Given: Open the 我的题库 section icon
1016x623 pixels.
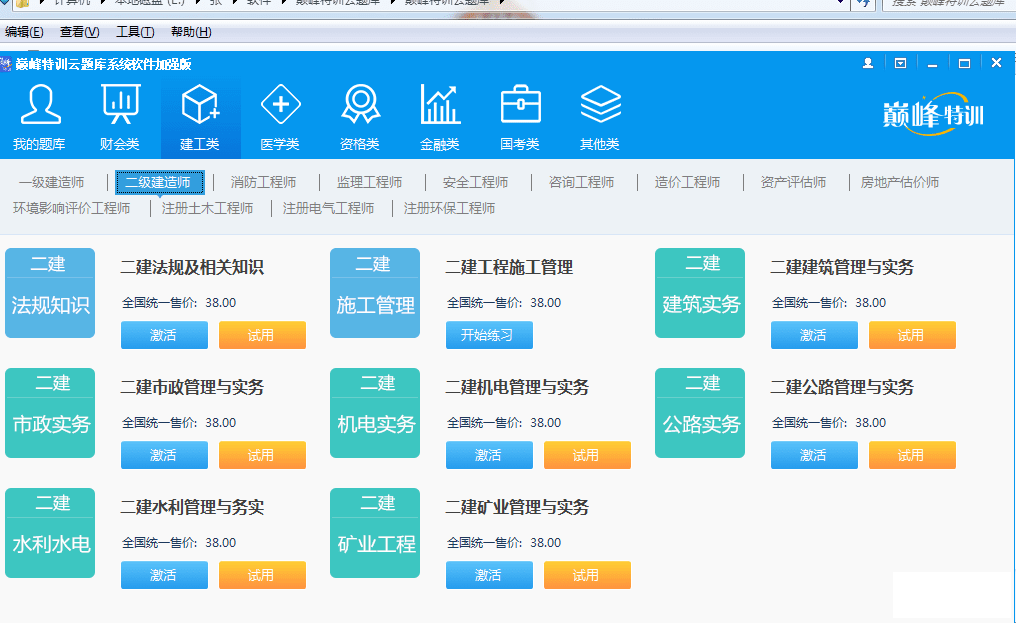Looking at the screenshot, I should pos(40,105).
